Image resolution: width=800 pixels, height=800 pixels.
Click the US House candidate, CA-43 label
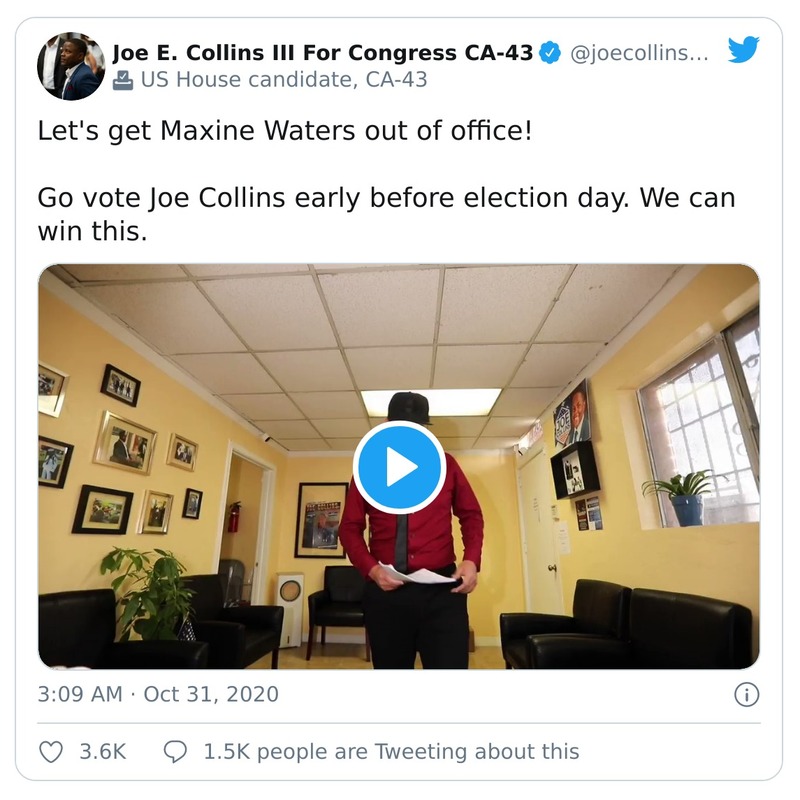point(283,80)
